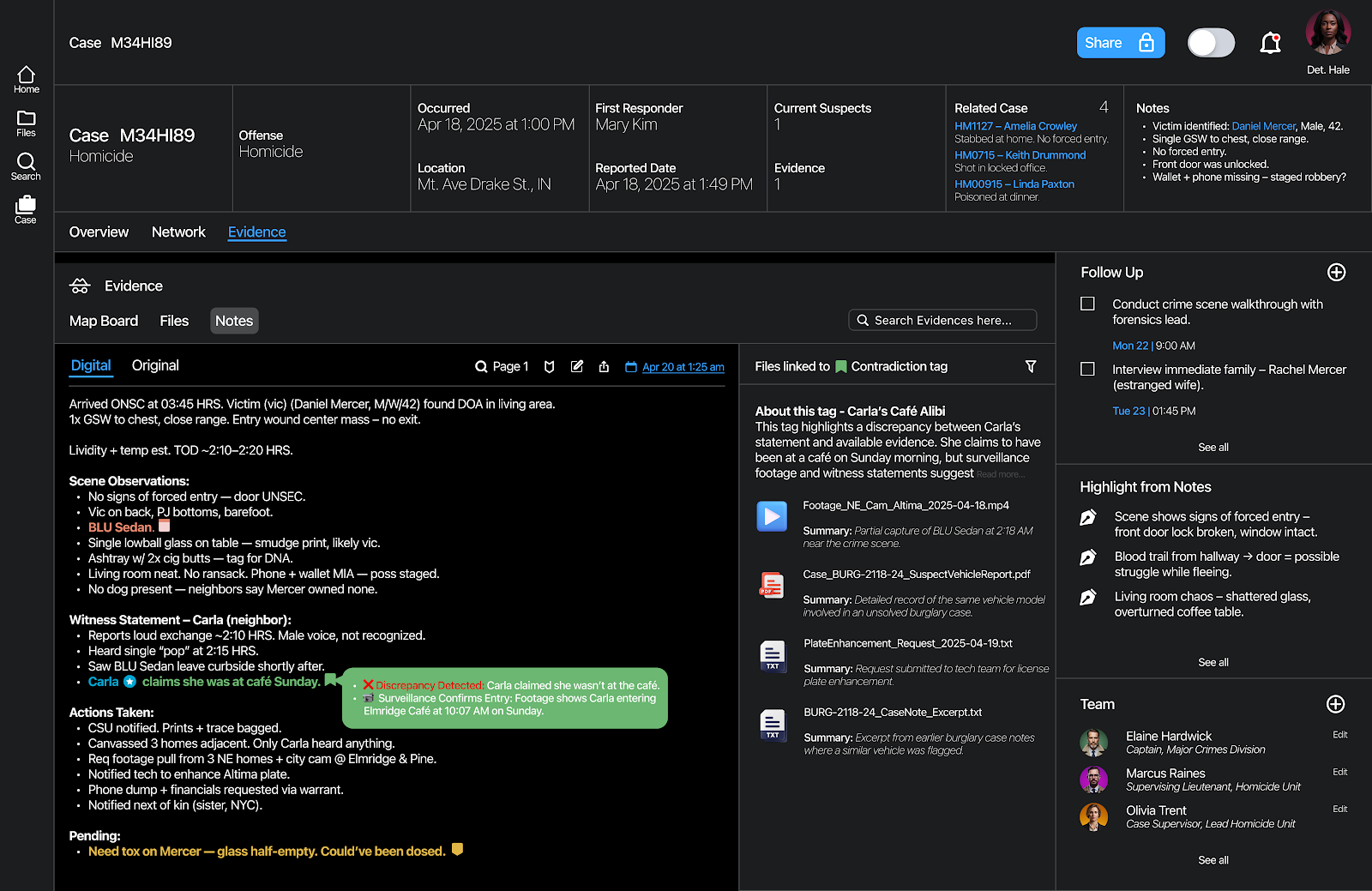Click the tag icon in notes toolbar
The width and height of the screenshot is (1372, 891).
click(550, 367)
